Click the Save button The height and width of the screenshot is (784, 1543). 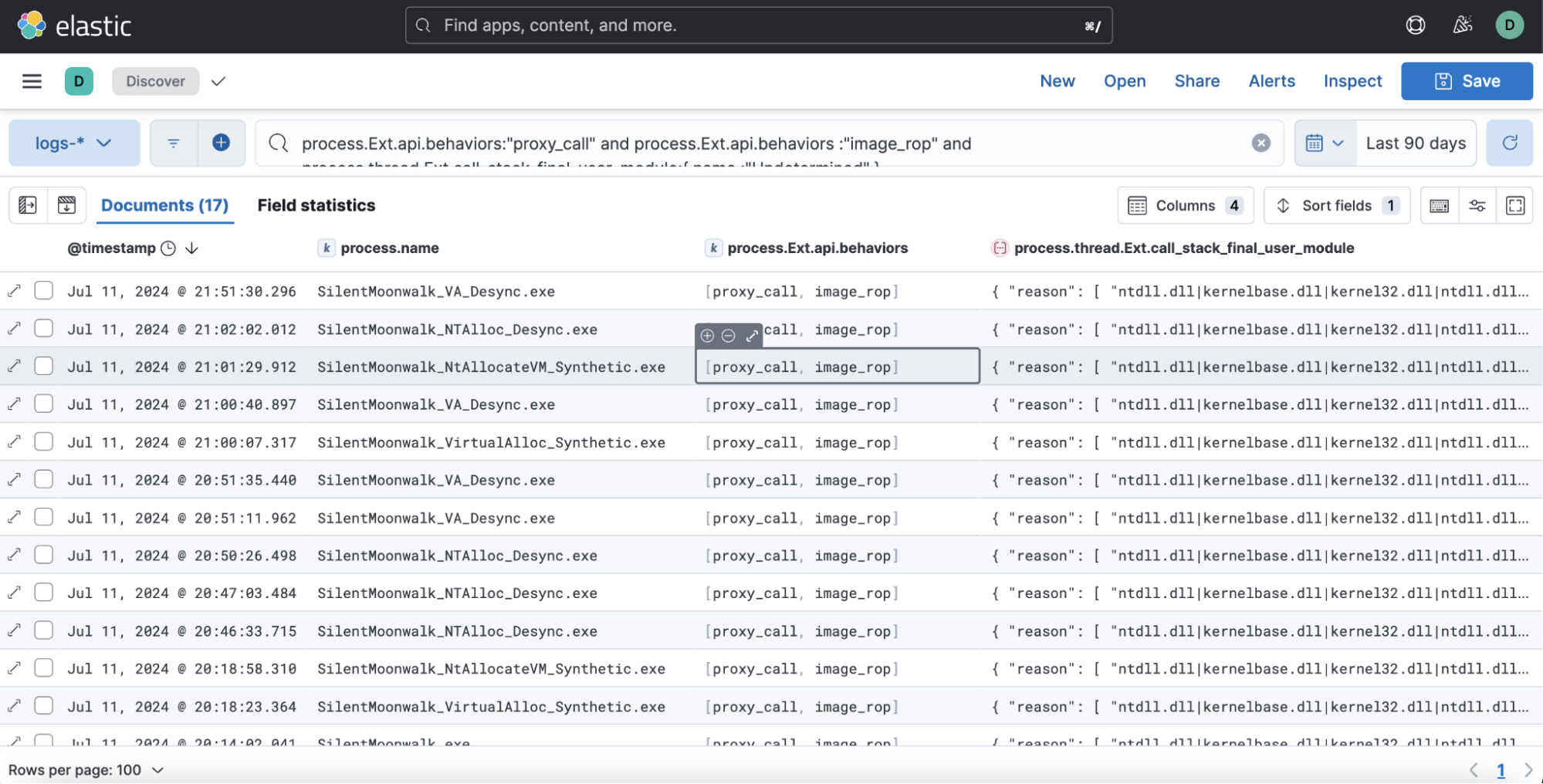pyautogui.click(x=1466, y=81)
